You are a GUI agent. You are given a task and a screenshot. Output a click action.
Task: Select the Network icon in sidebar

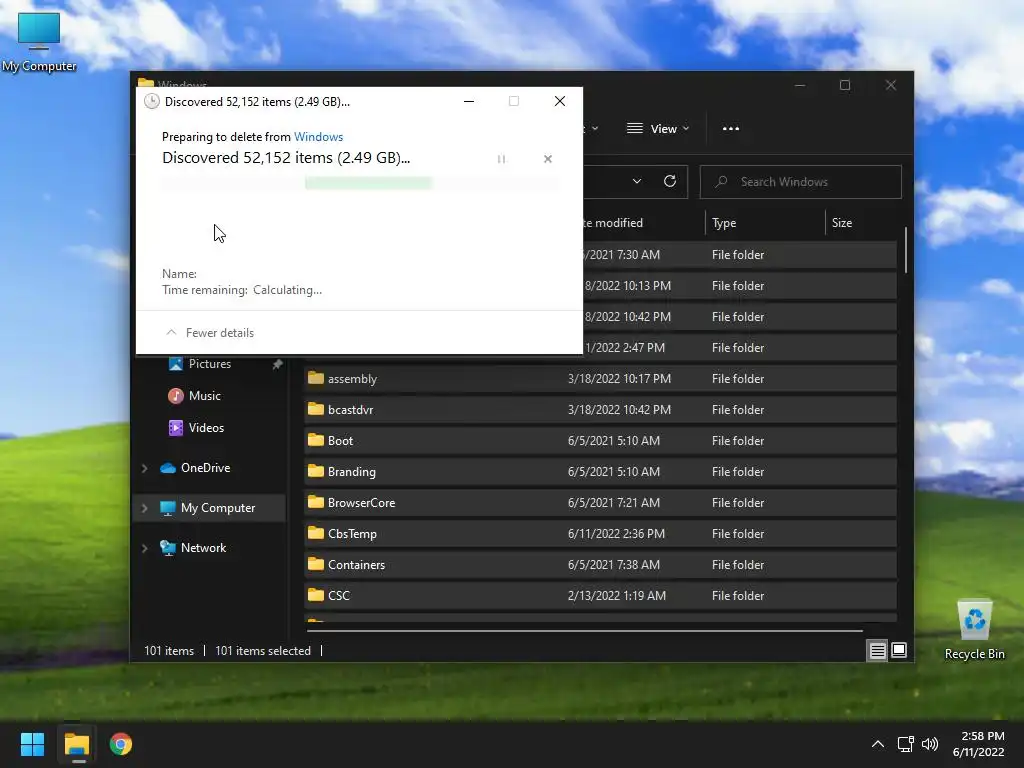pos(168,548)
